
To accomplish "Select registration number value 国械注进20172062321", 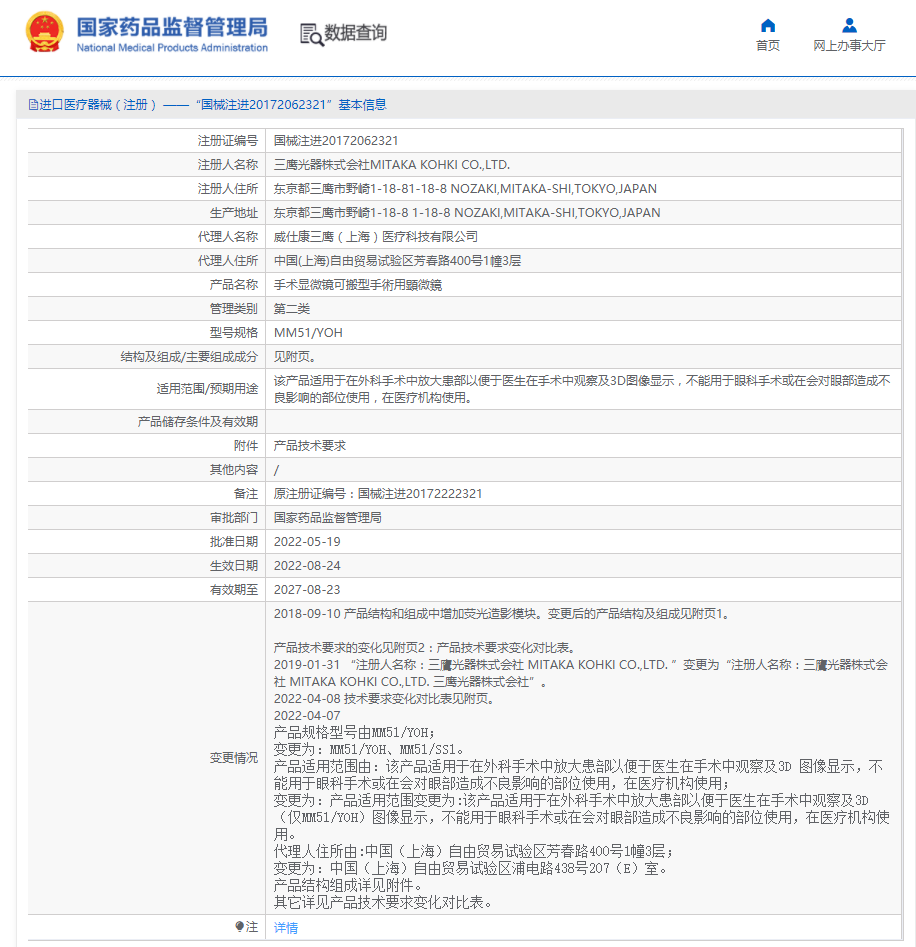I will point(336,141).
